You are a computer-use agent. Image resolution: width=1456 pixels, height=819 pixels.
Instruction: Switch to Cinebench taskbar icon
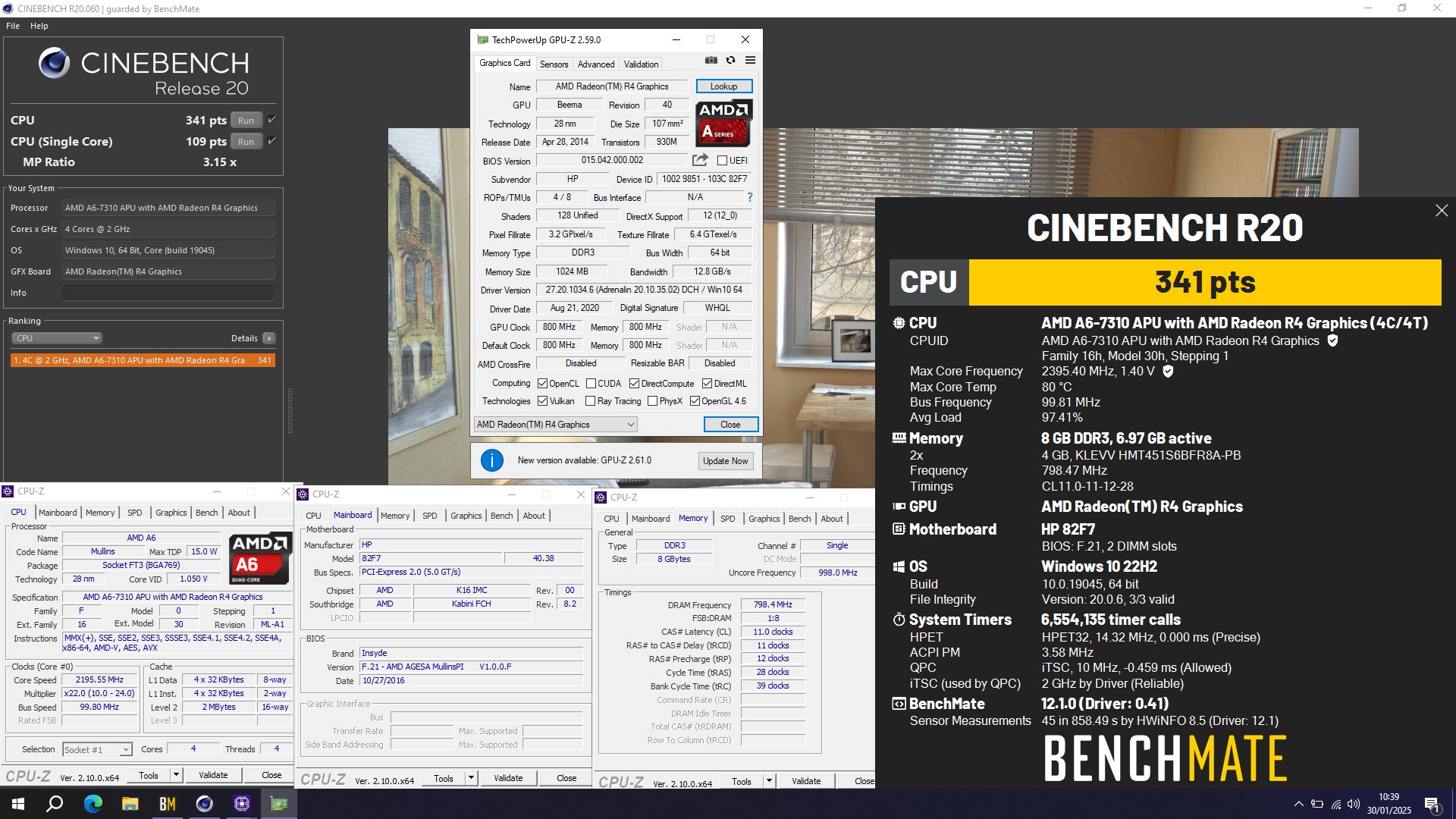click(204, 804)
